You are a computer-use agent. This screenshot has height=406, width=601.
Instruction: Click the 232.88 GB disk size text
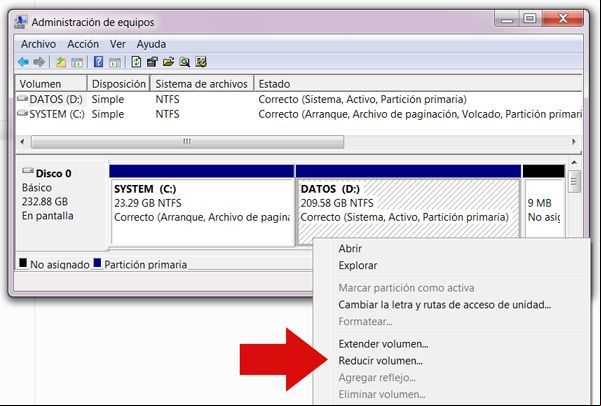[x=45, y=202]
